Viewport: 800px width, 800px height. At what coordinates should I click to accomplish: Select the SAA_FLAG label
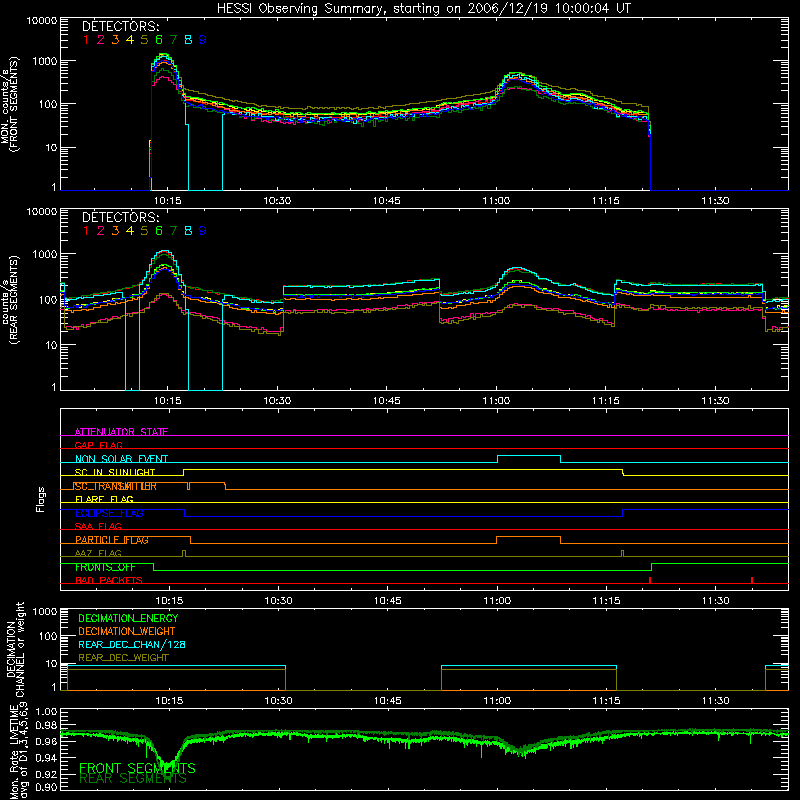click(x=98, y=527)
